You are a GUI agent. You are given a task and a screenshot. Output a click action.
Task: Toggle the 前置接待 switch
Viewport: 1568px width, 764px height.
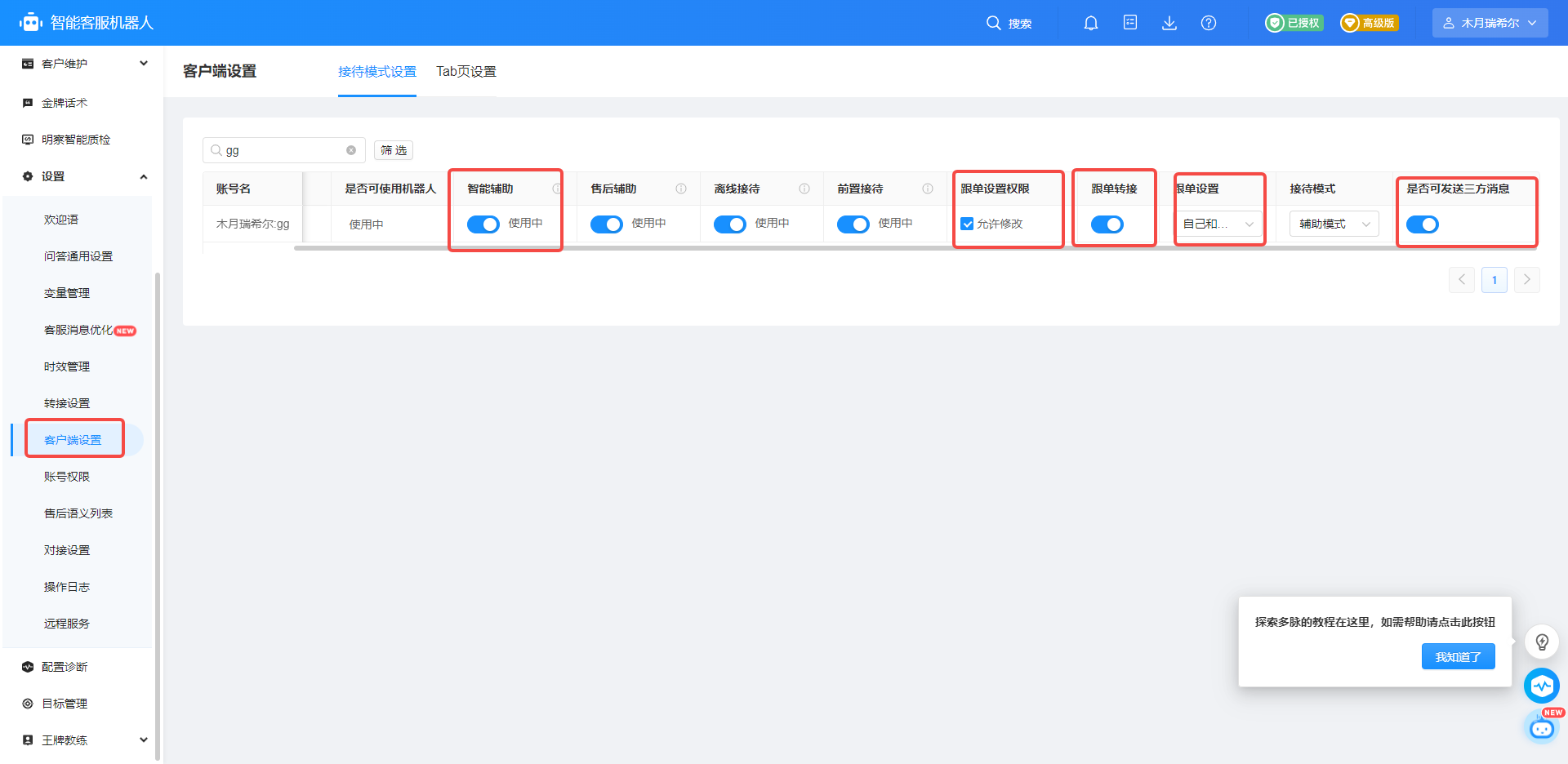[853, 224]
